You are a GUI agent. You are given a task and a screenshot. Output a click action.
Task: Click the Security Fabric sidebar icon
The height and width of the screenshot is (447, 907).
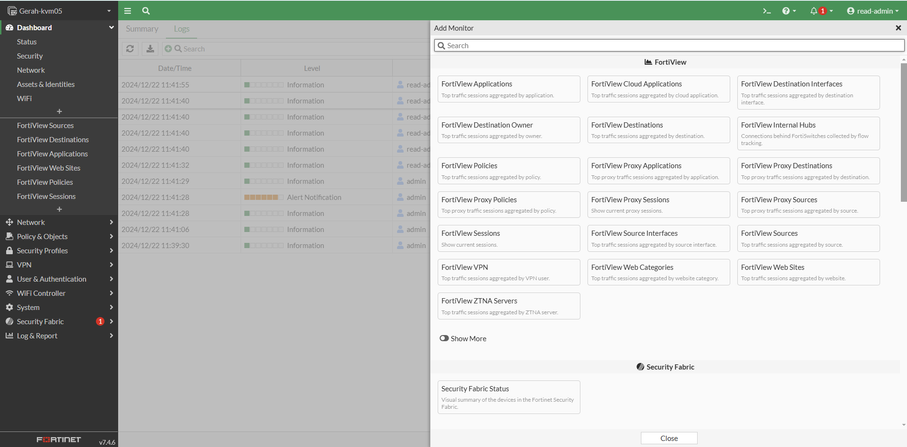pos(9,322)
